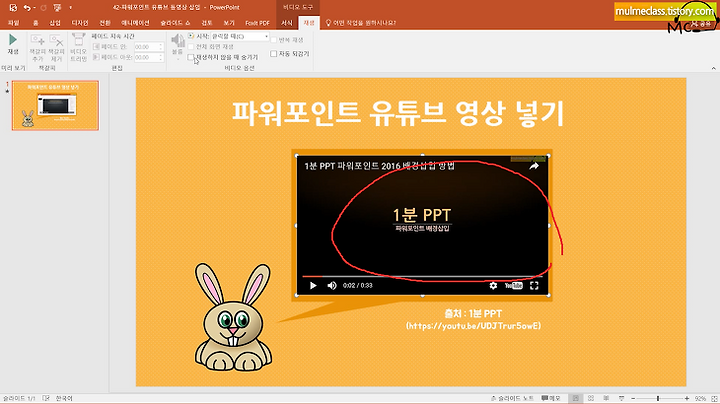This screenshot has height=404, width=720.
Task: Click the zoom slider handle
Action: (x=658, y=398)
